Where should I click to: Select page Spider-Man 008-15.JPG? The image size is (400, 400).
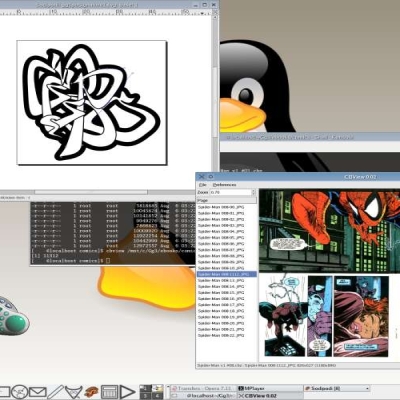[x=227, y=292]
